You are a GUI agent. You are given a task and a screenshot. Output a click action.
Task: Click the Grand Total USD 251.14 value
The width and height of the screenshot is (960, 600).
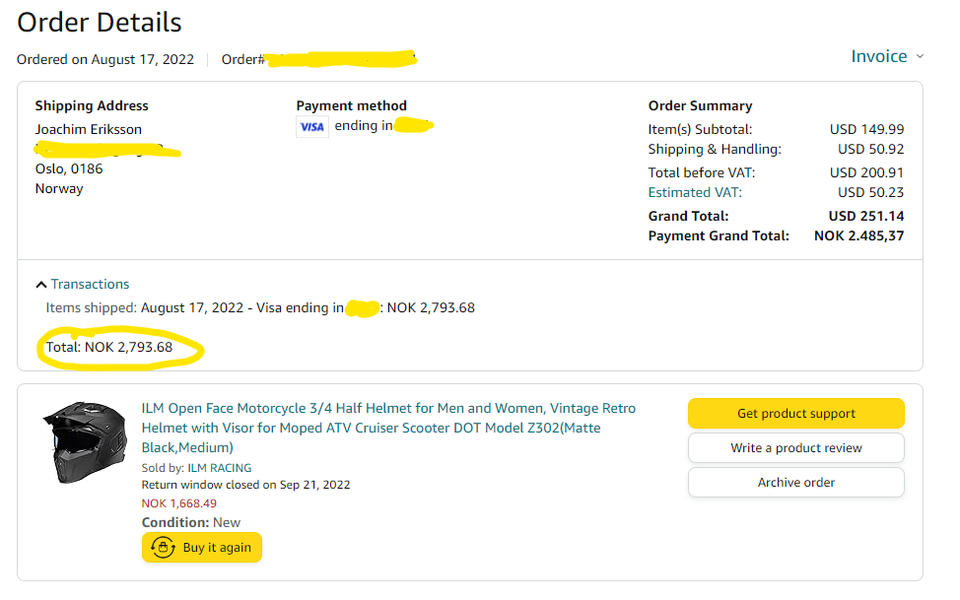pos(866,216)
